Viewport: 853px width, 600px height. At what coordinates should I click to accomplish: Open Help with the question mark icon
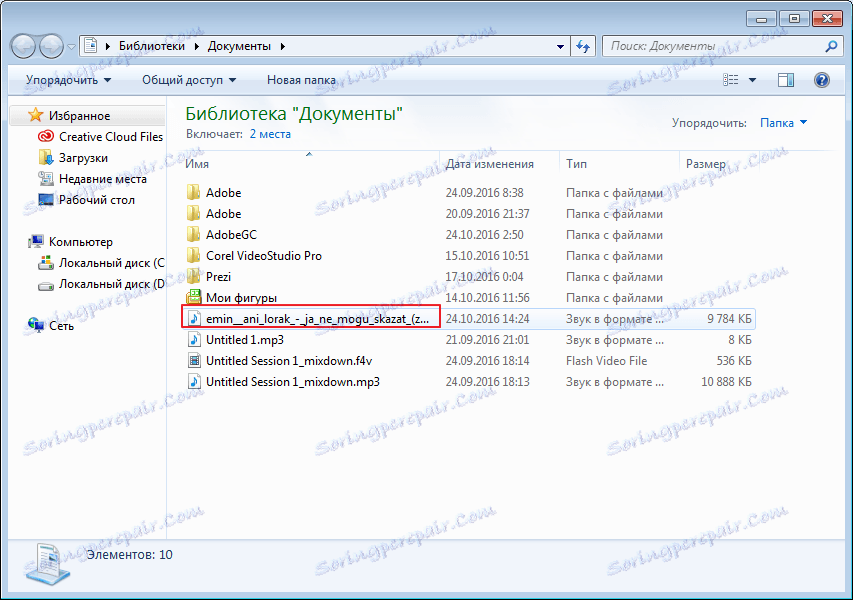point(821,81)
